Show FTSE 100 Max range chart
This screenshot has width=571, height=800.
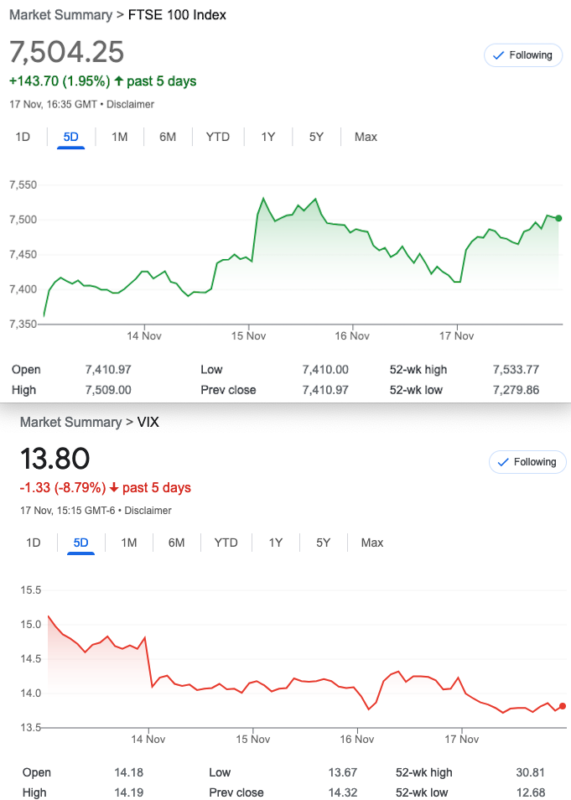tap(366, 137)
